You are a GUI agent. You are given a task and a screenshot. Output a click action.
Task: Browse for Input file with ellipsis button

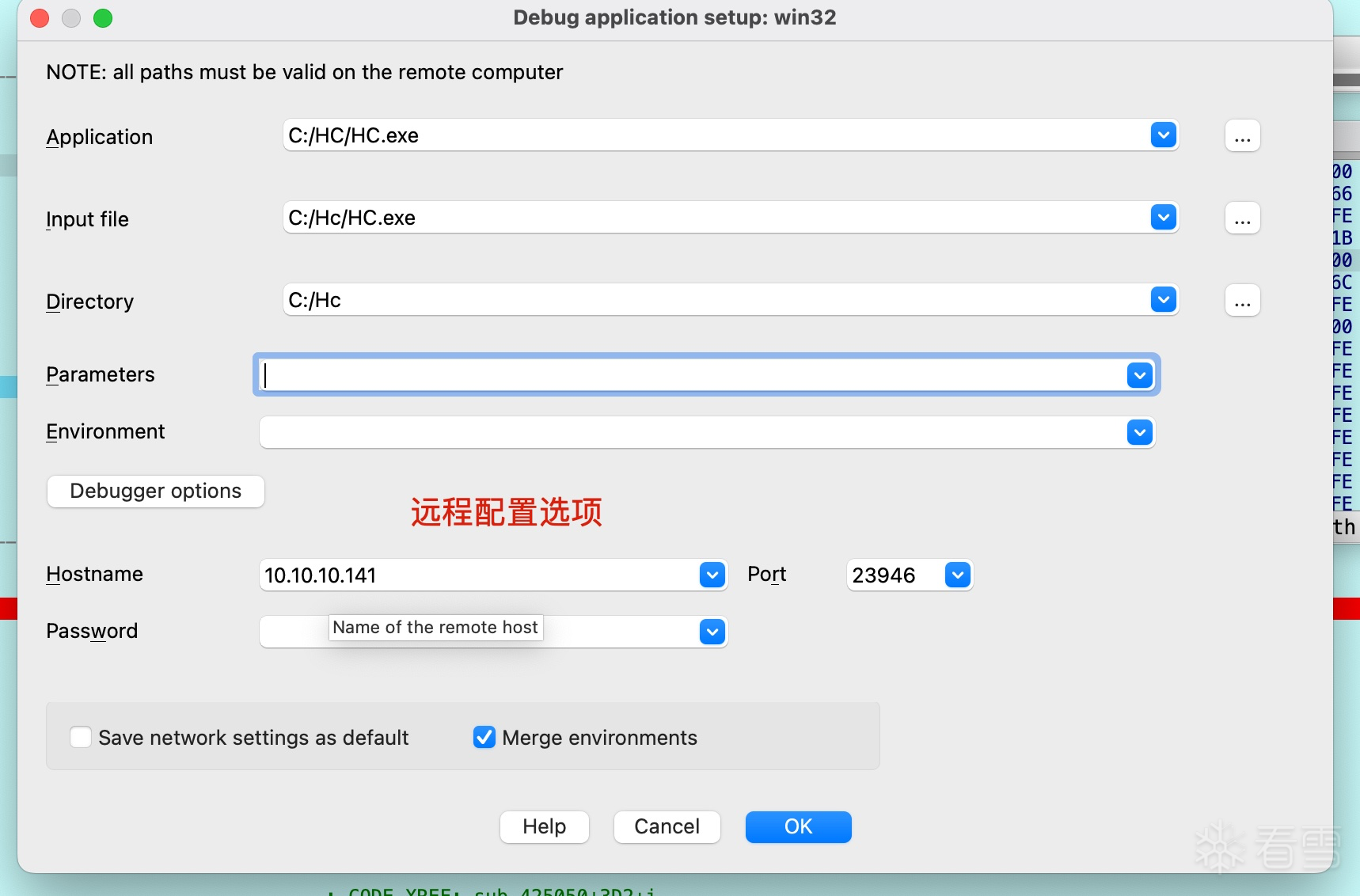point(1242,218)
